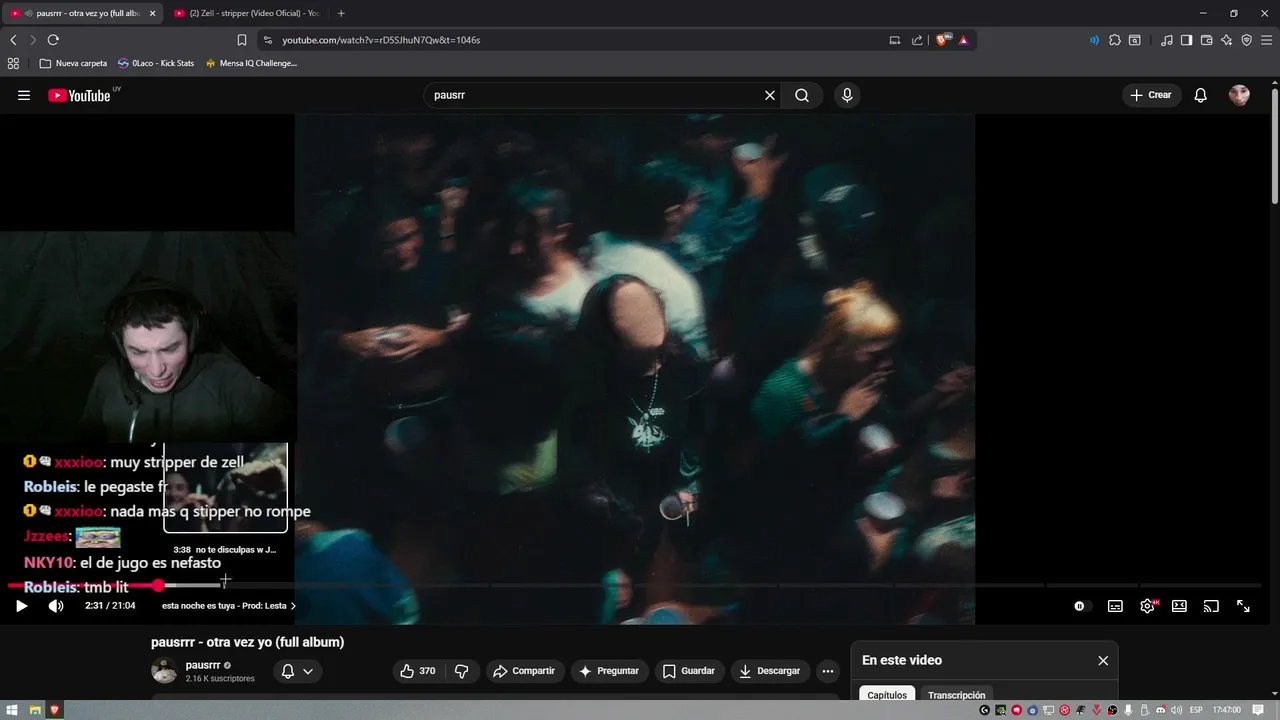Enter fullscreen mode
This screenshot has width=1280, height=720.
pos(1243,606)
